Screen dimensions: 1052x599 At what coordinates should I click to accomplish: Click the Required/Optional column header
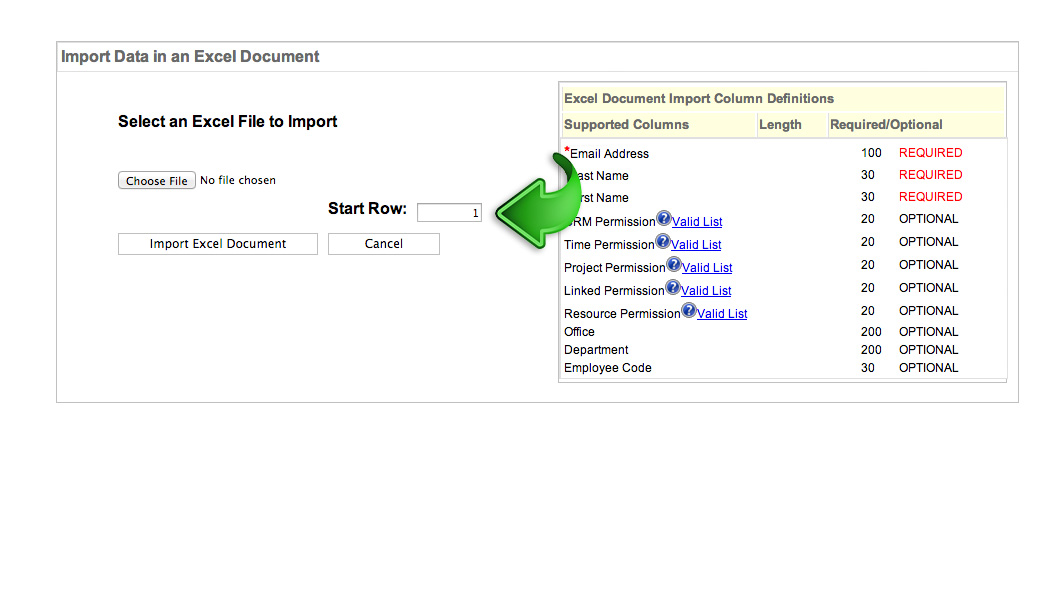[886, 125]
